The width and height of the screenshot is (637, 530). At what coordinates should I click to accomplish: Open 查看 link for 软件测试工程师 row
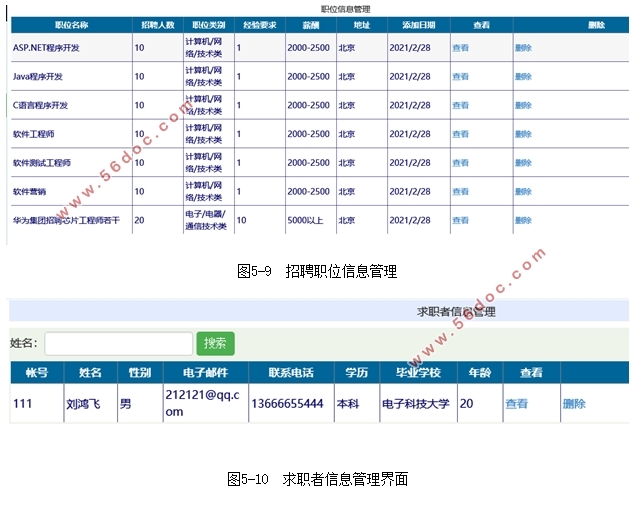point(461,163)
